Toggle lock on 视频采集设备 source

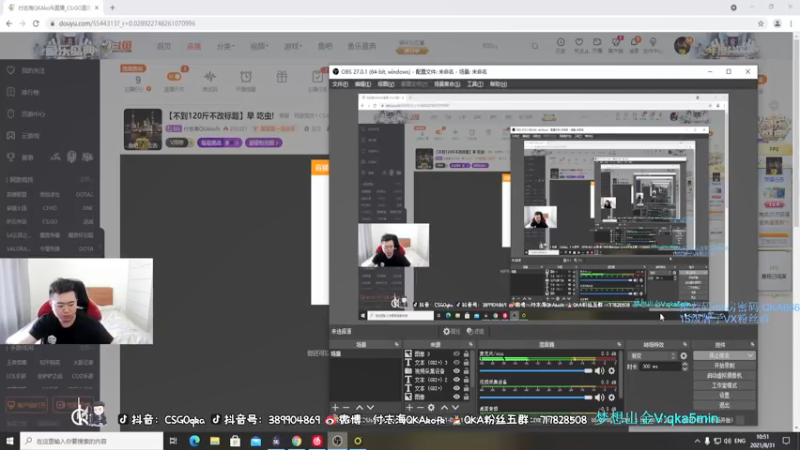tap(466, 371)
